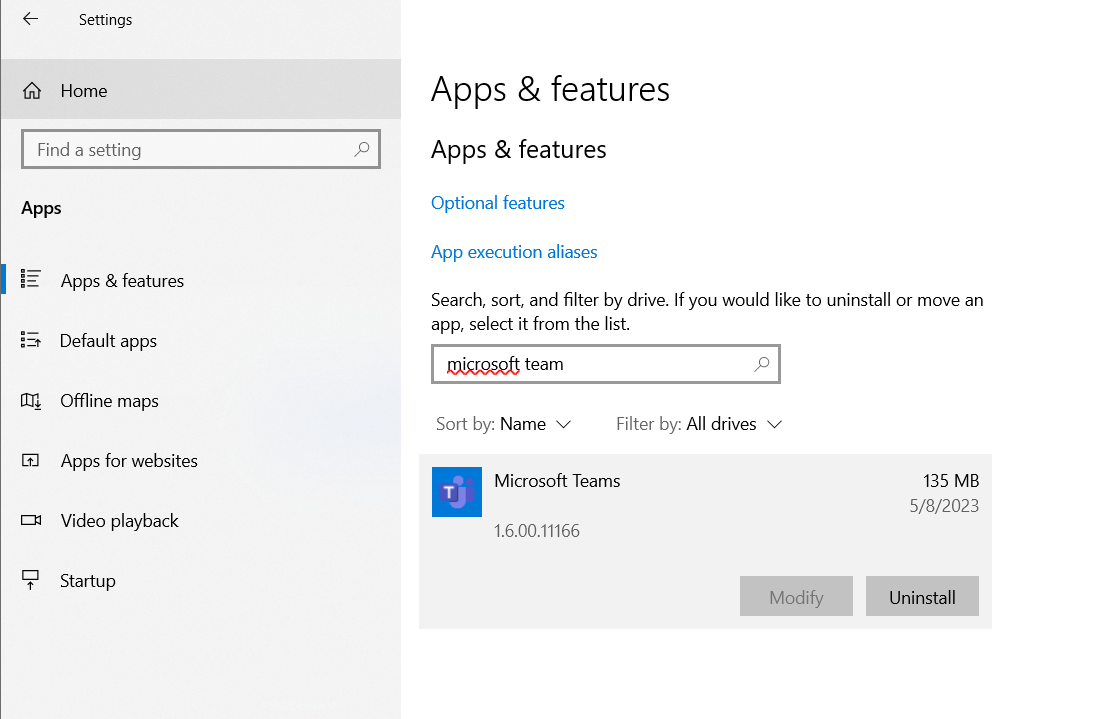1102x719 pixels.
Task: Click the Apps section heading in sidebar
Action: tap(41, 209)
